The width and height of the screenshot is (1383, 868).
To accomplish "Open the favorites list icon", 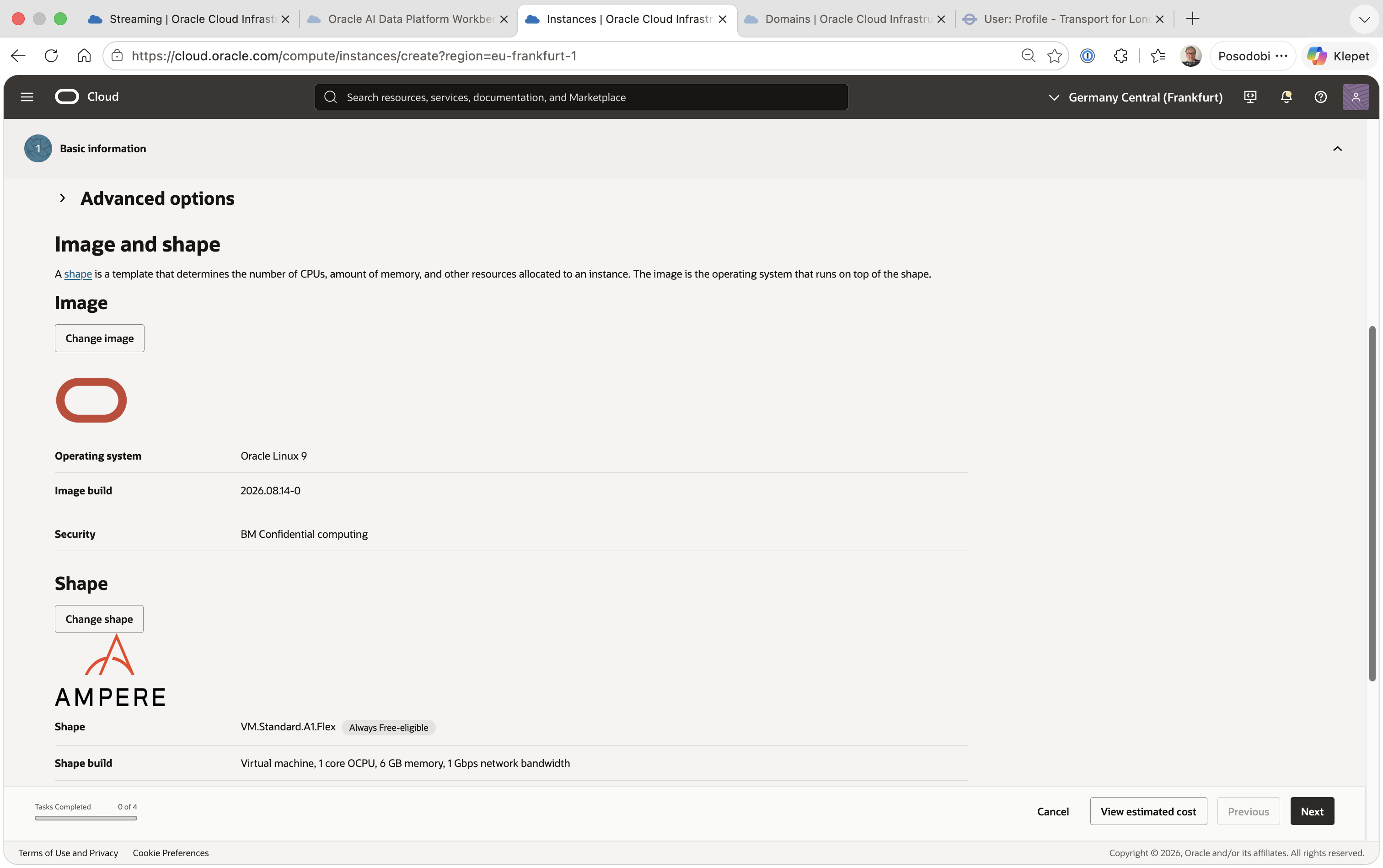I will [1158, 56].
